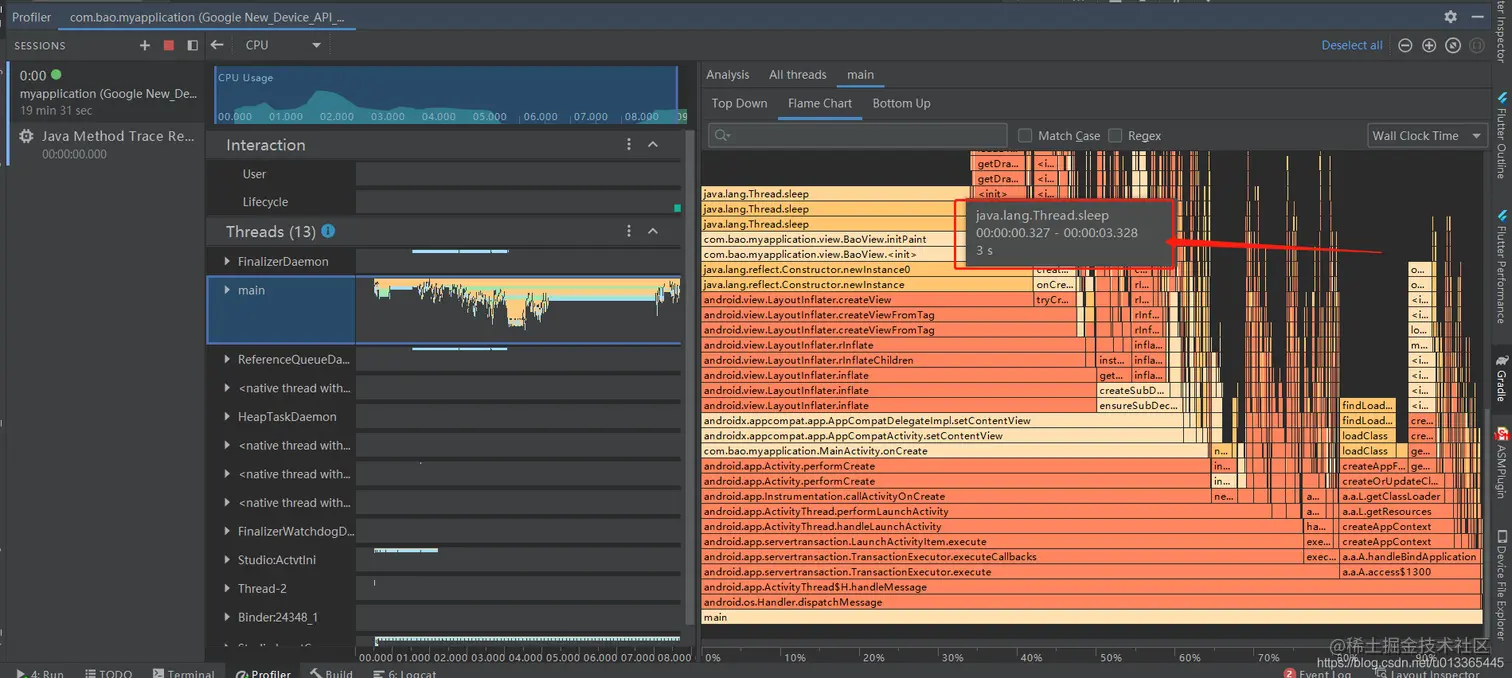Open the Flame Chart tab
Viewport: 1512px width, 678px height.
coord(820,103)
